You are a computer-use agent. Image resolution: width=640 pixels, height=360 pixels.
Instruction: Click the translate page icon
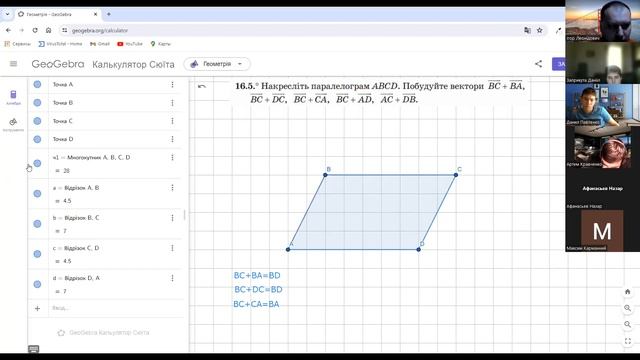pyautogui.click(x=527, y=30)
